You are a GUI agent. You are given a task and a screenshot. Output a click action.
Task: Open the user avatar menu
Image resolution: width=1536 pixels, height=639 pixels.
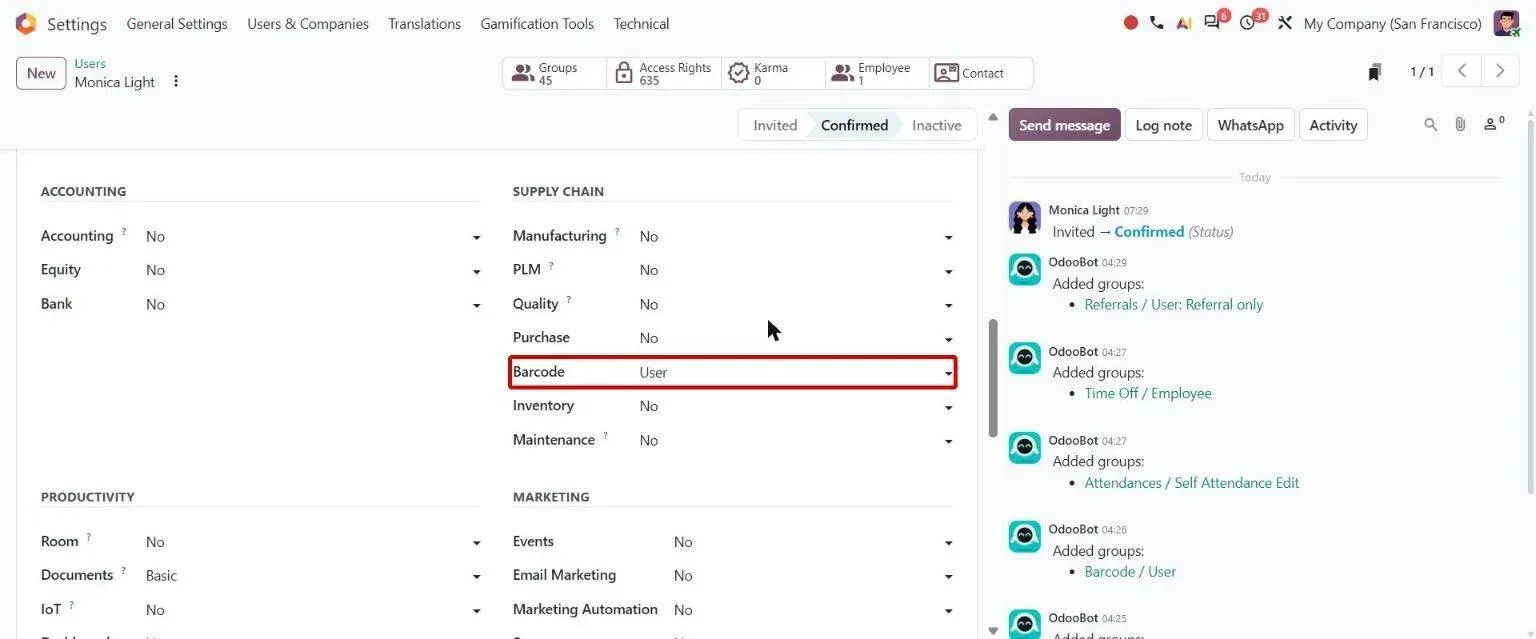[x=1506, y=23]
